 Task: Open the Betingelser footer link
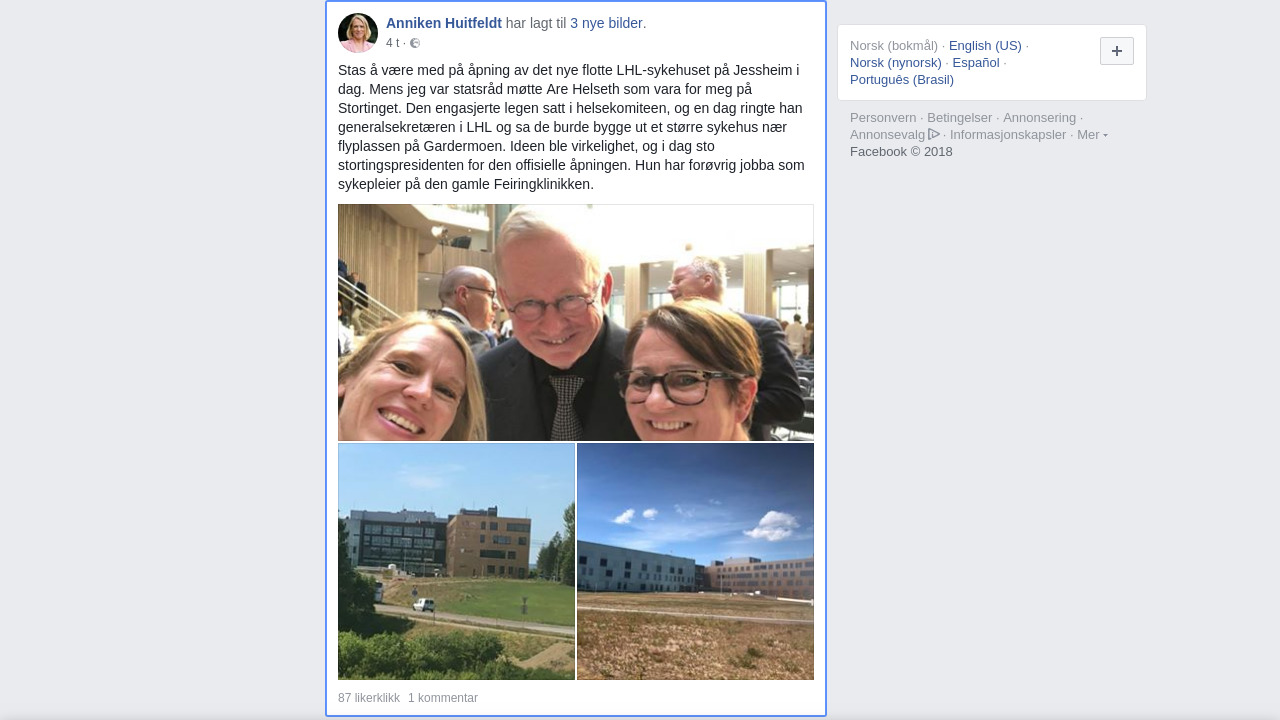click(960, 118)
